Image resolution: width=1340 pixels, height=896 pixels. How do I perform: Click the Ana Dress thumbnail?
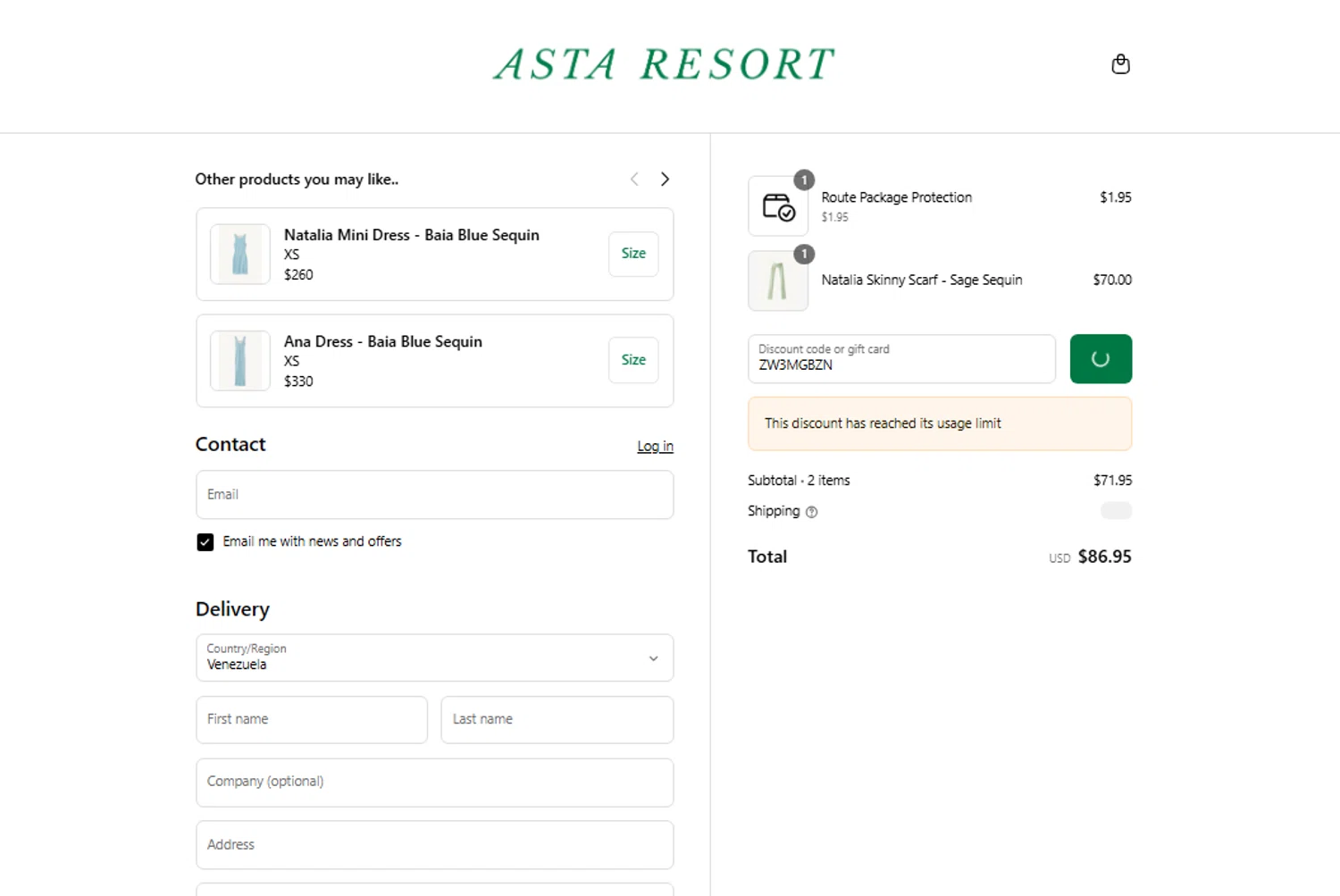coord(240,360)
